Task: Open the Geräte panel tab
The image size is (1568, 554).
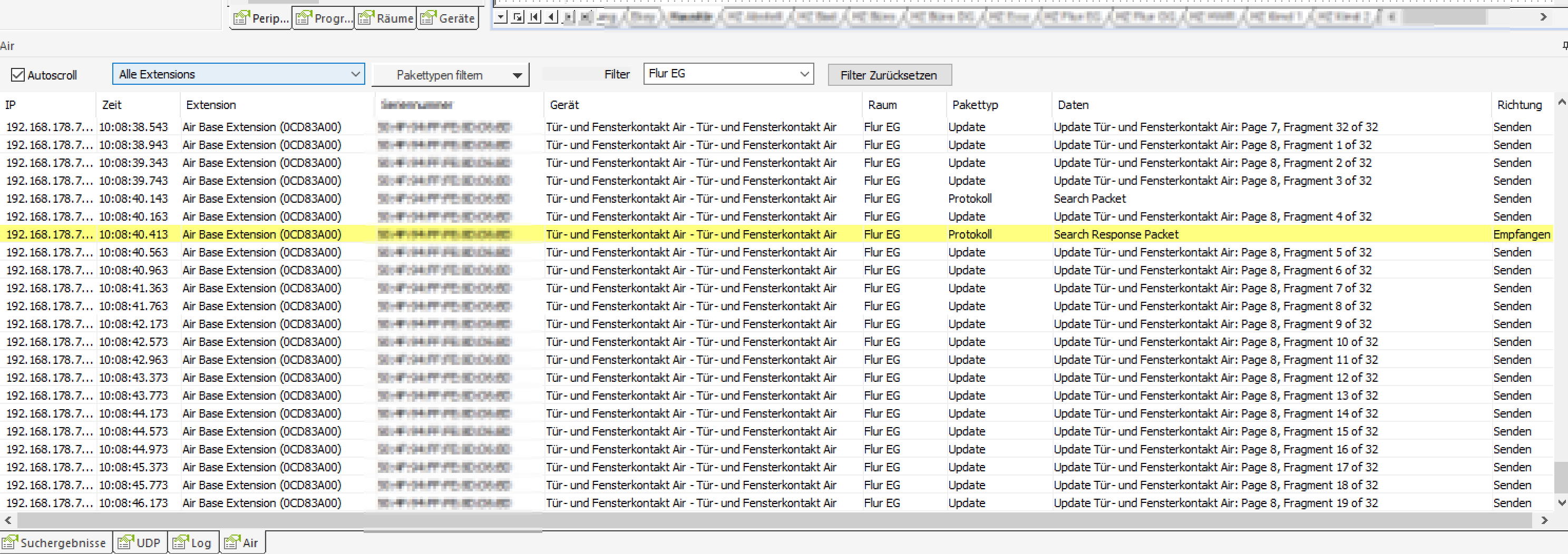Action: point(448,18)
